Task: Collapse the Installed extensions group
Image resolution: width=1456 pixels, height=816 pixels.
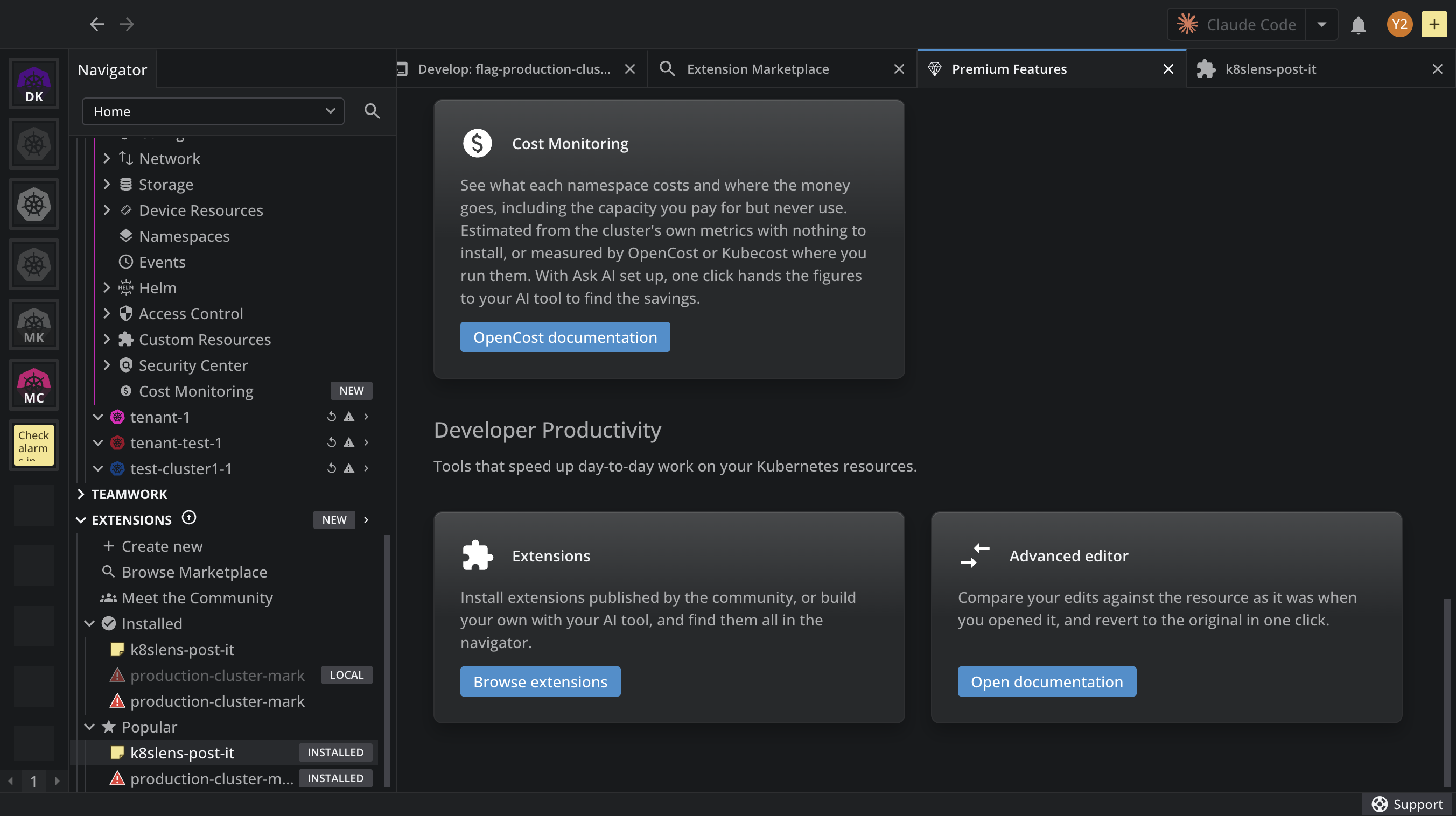Action: tap(89, 624)
